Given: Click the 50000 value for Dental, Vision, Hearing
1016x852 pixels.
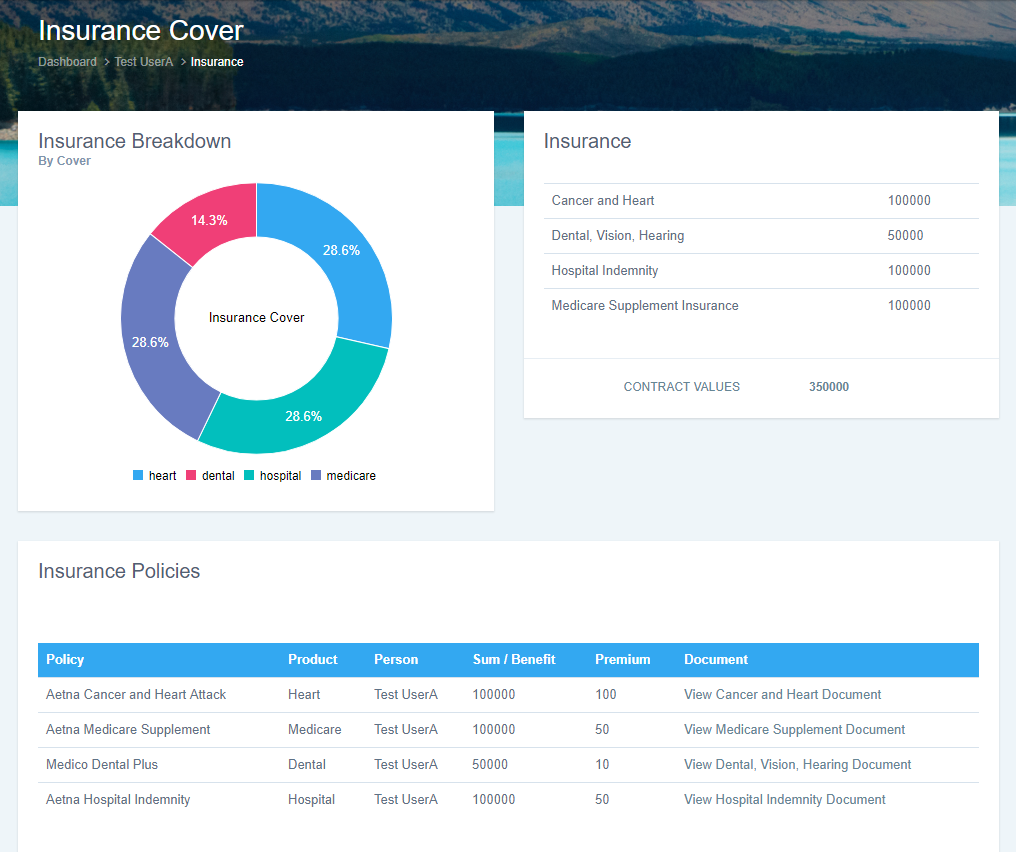Looking at the screenshot, I should pos(905,236).
